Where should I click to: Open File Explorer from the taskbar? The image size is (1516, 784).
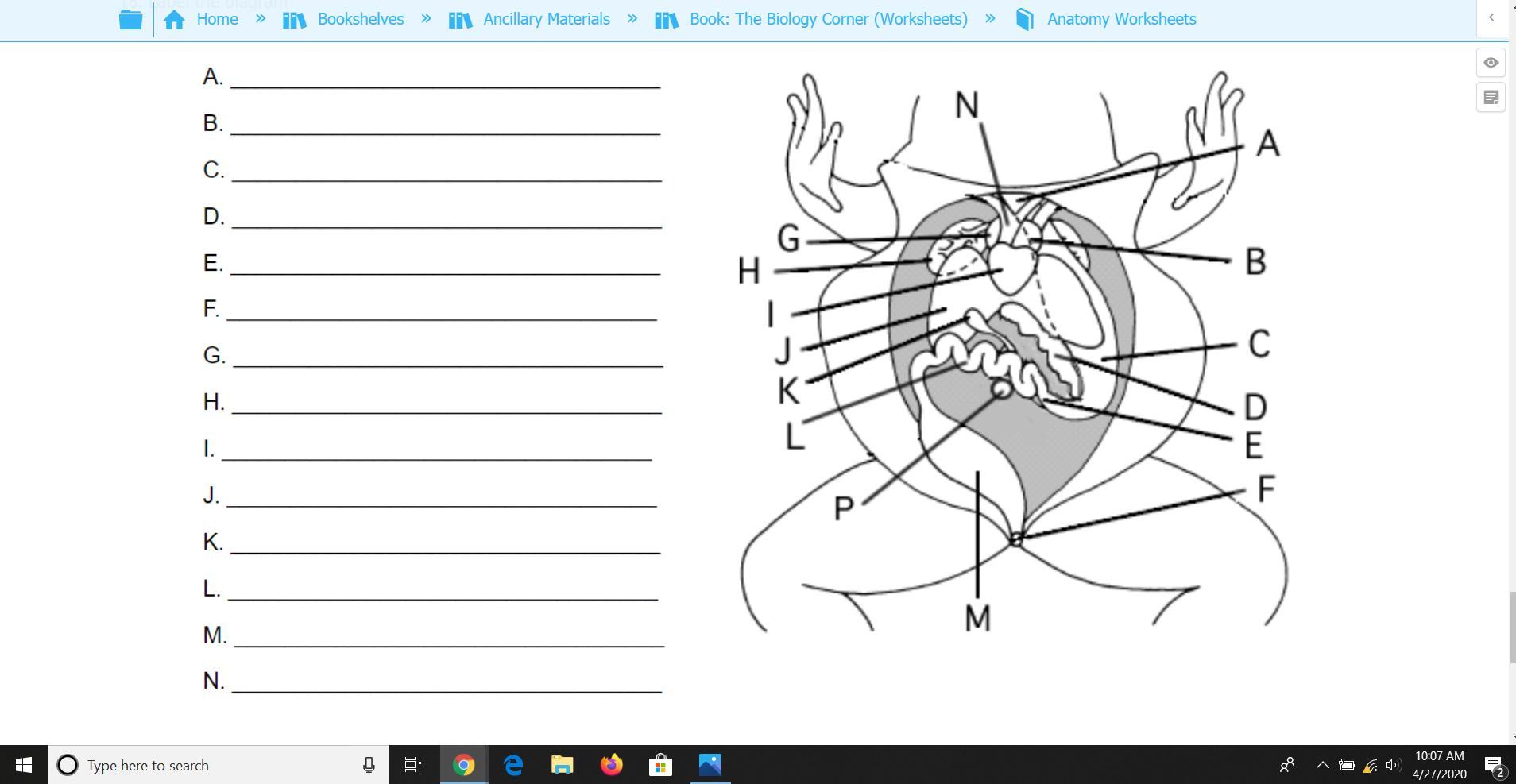[x=563, y=765]
